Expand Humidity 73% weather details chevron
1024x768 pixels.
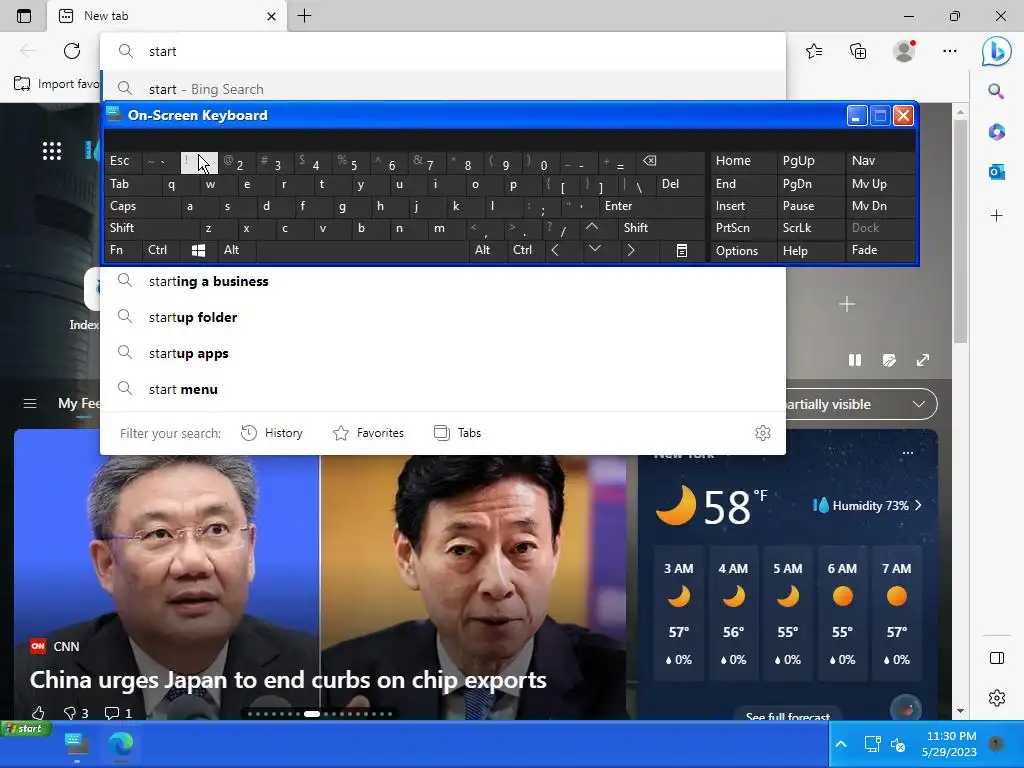[918, 505]
